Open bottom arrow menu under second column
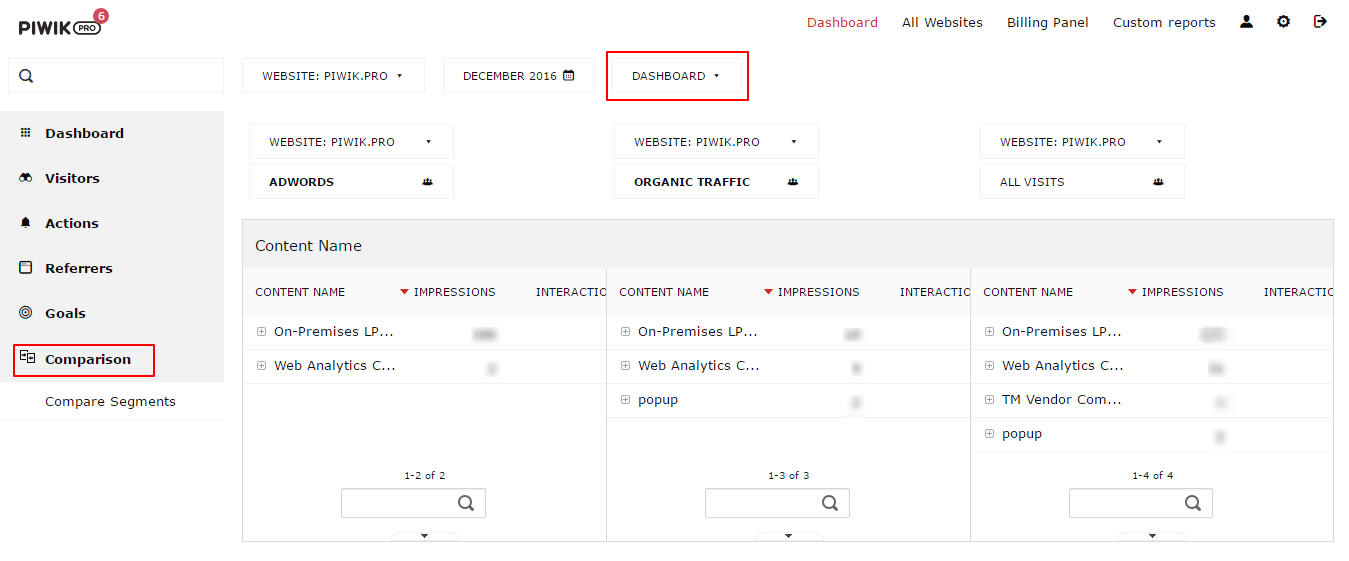1349x561 pixels. 788,536
